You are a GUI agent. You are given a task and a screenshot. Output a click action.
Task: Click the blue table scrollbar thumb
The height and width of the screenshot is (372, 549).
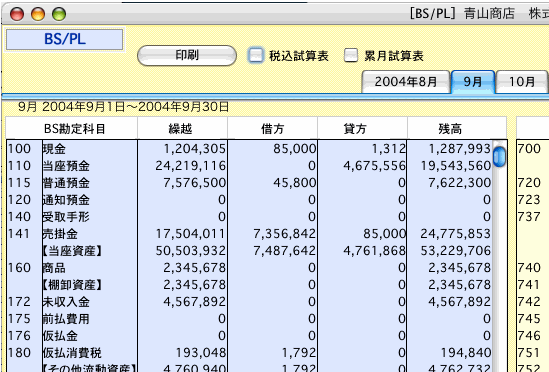pyautogui.click(x=499, y=157)
